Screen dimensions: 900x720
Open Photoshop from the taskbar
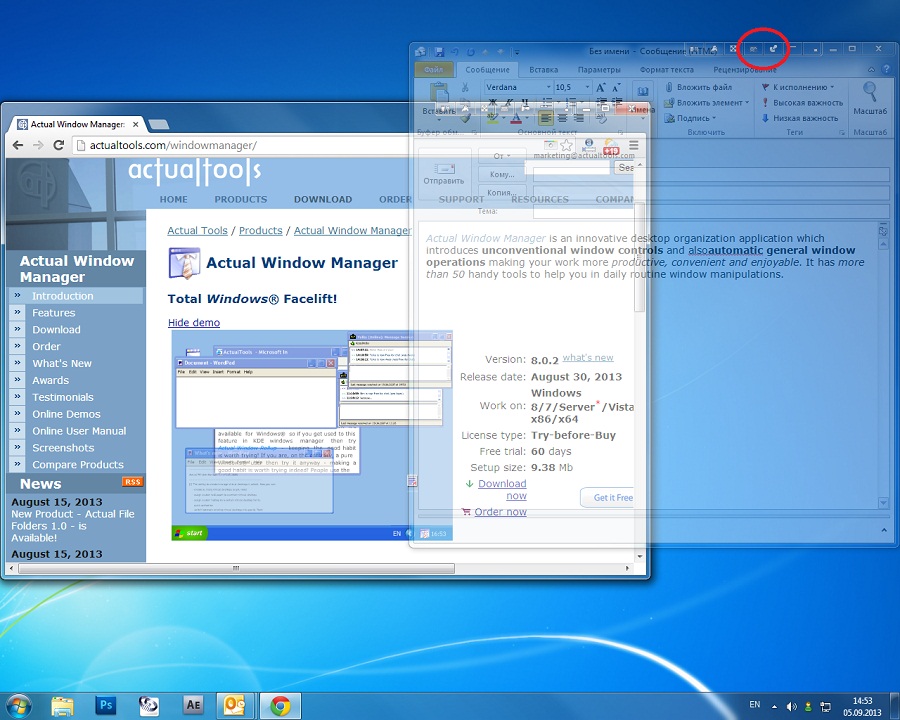tap(106, 705)
